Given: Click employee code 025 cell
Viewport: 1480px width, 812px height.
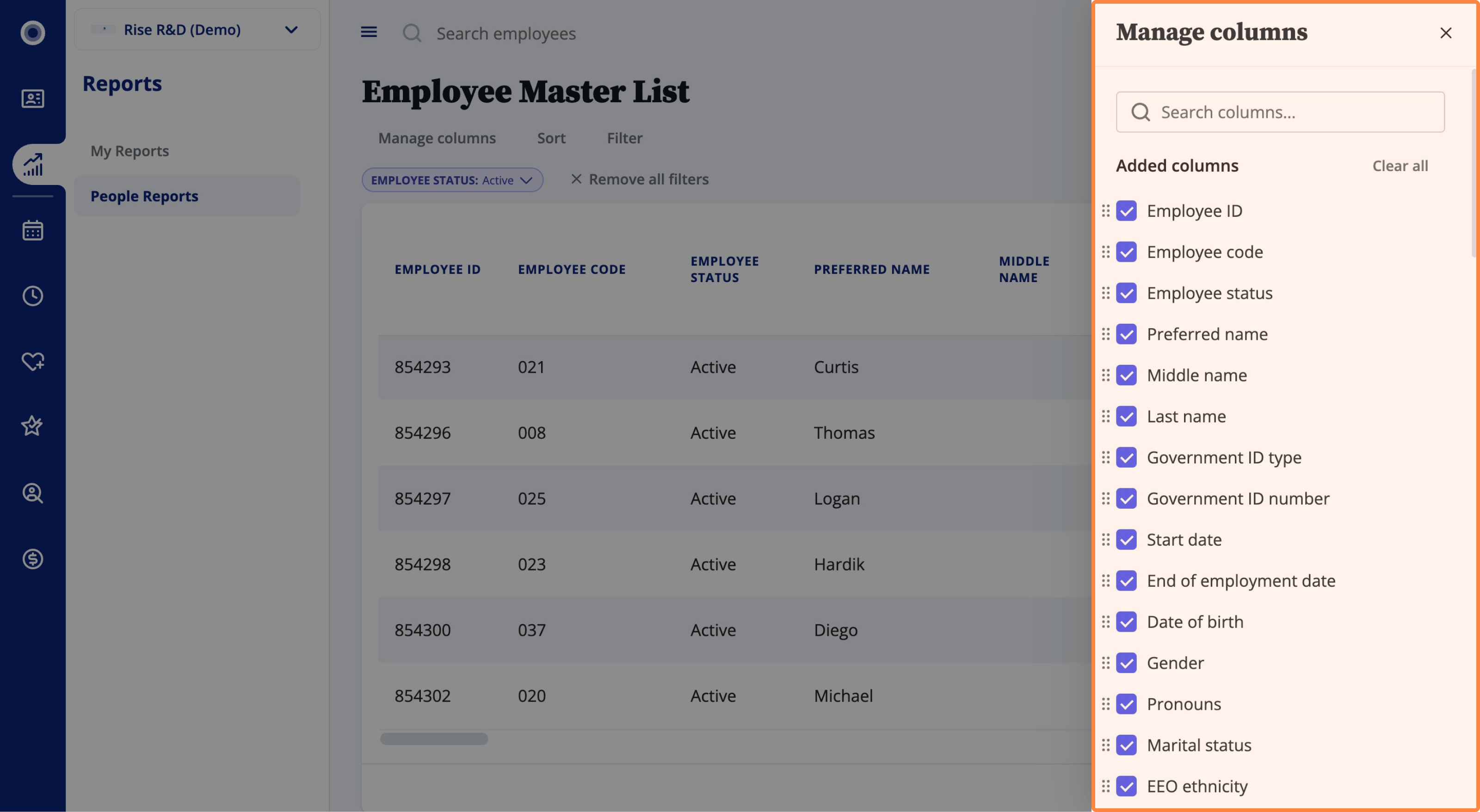Looking at the screenshot, I should pyautogui.click(x=531, y=498).
